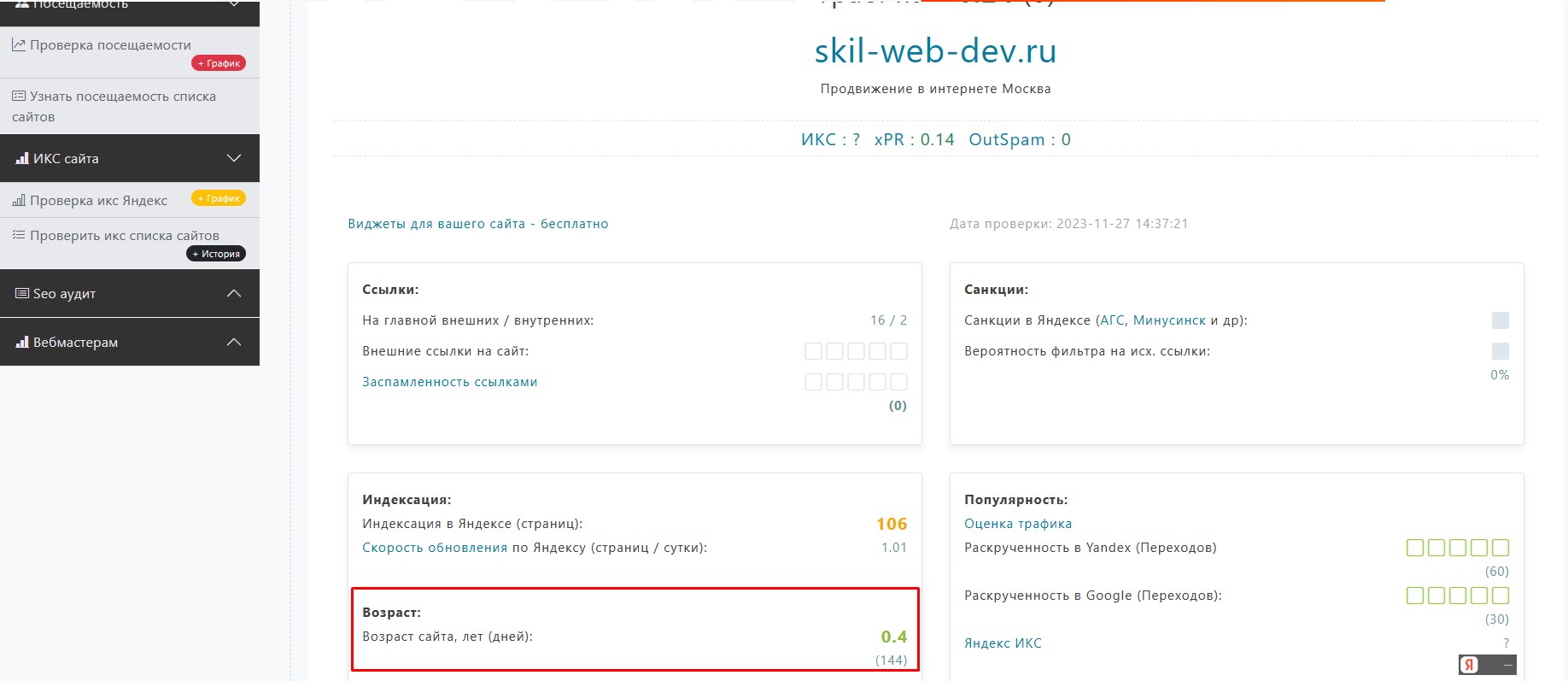Click the ИКС : ? metric
Screen dimensions: 1568x681
pos(830,139)
